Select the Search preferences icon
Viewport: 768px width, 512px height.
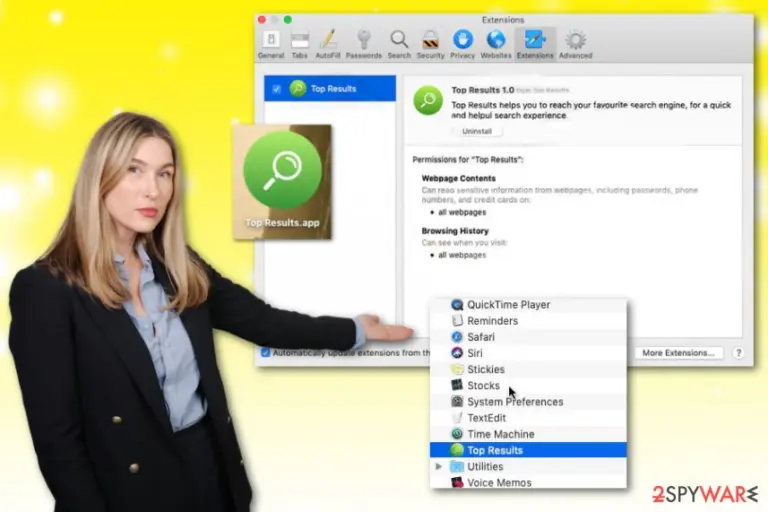pyautogui.click(x=399, y=45)
